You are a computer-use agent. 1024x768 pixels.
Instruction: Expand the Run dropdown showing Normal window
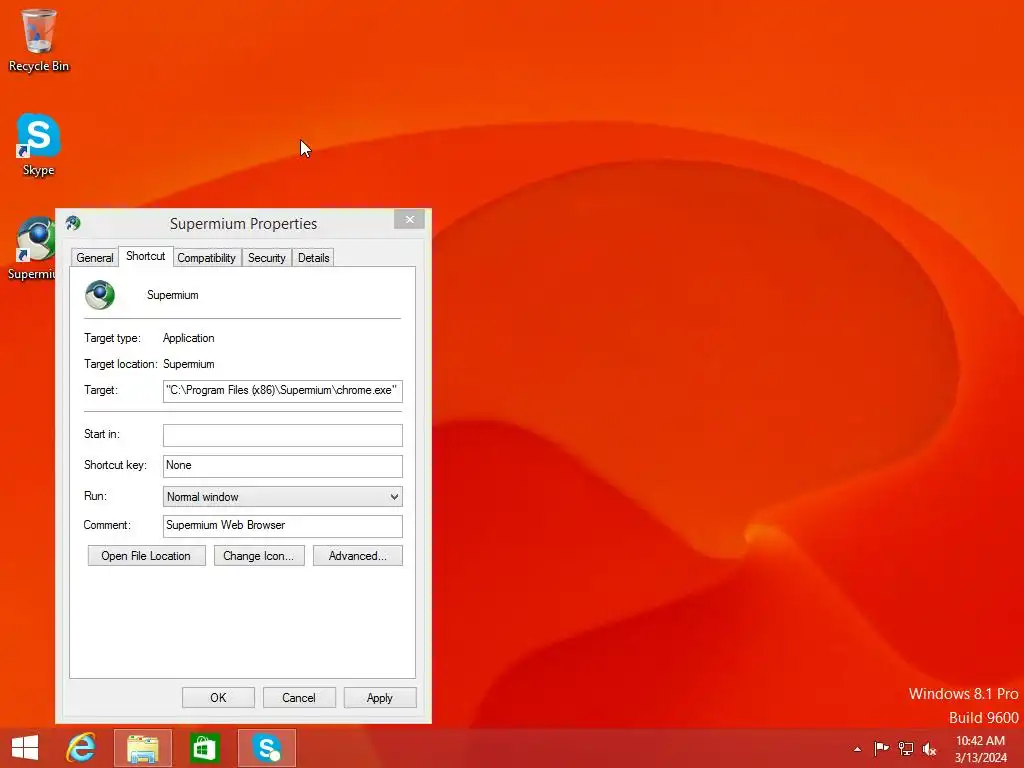[283, 496]
